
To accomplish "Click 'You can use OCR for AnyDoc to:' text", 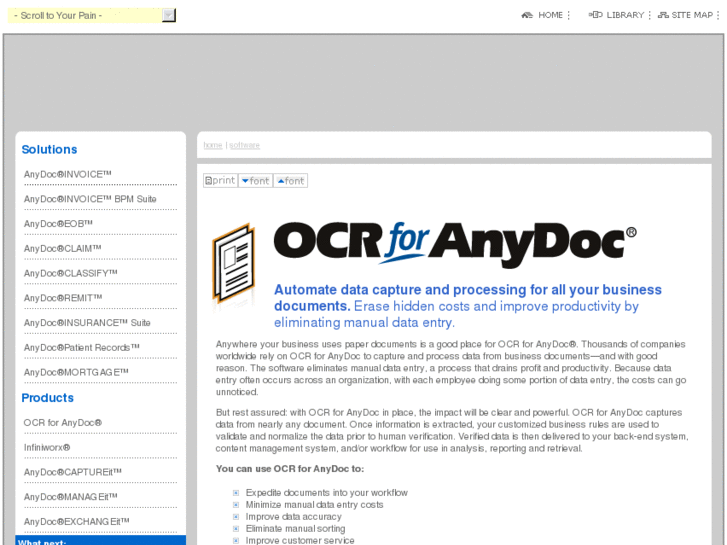I will 290,469.
